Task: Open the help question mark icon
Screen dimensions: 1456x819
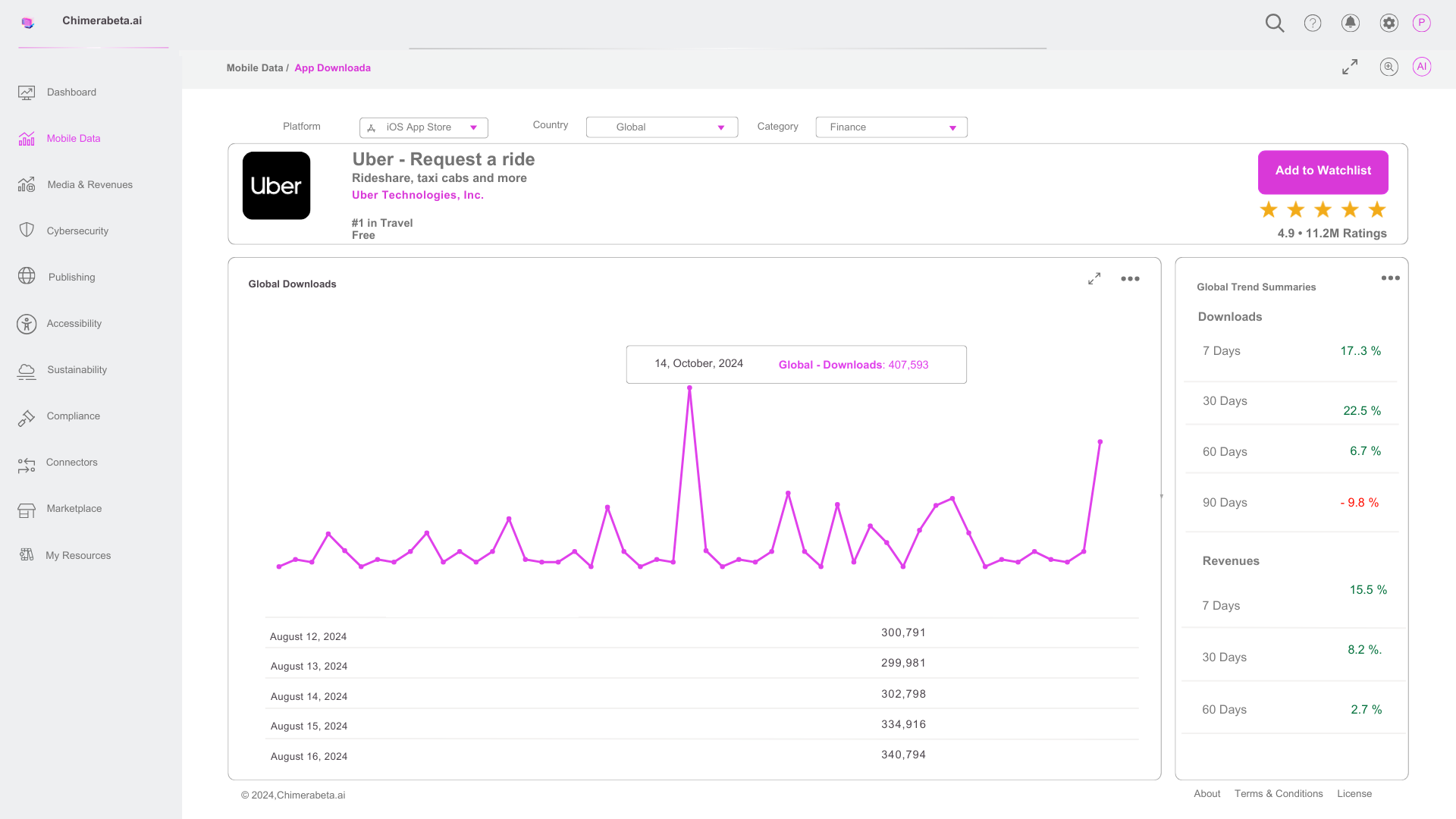Action: coord(1313,23)
